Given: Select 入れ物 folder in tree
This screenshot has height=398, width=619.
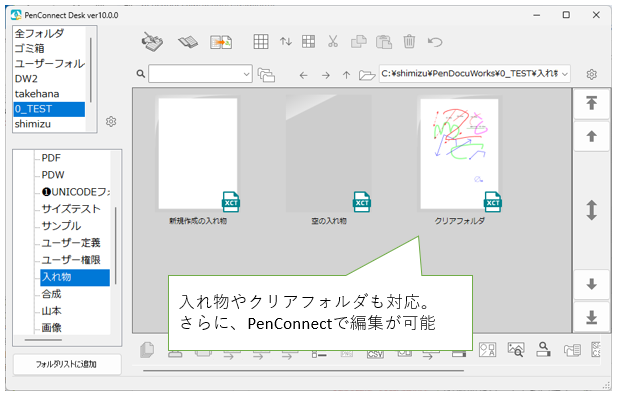Looking at the screenshot, I should coord(75,277).
